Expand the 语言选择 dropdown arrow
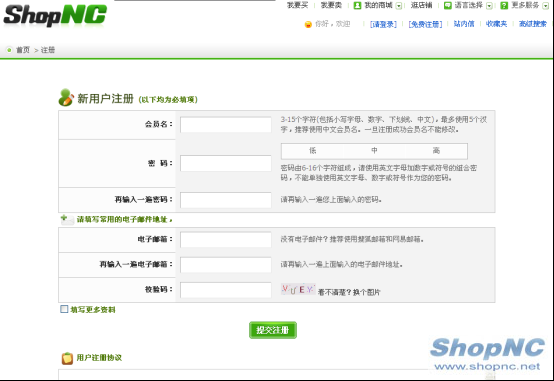Viewport: 554px width, 381px height. click(x=489, y=6)
